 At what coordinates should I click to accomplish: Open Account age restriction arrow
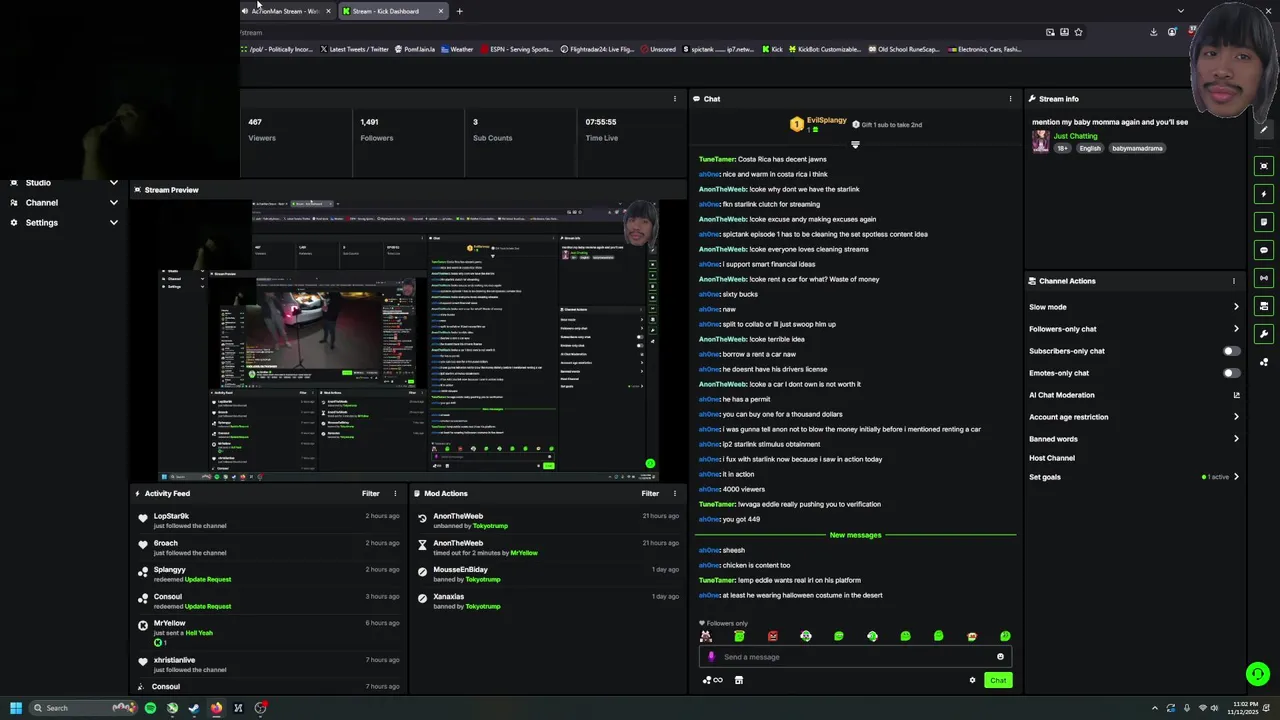1236,417
